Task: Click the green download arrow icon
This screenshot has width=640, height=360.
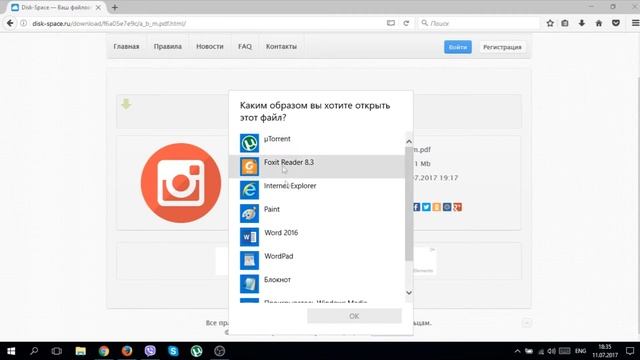Action: click(x=126, y=104)
